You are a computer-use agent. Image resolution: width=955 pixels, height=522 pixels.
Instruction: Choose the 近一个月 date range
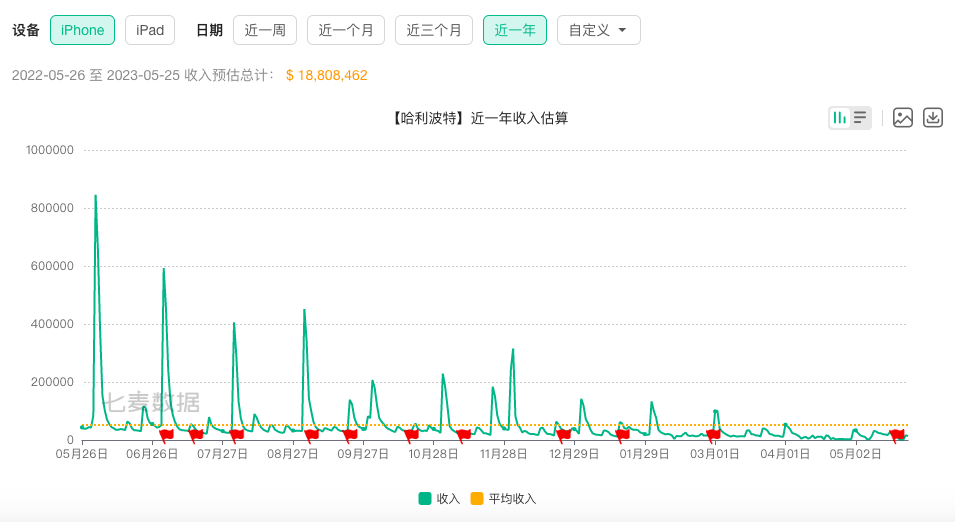346,30
